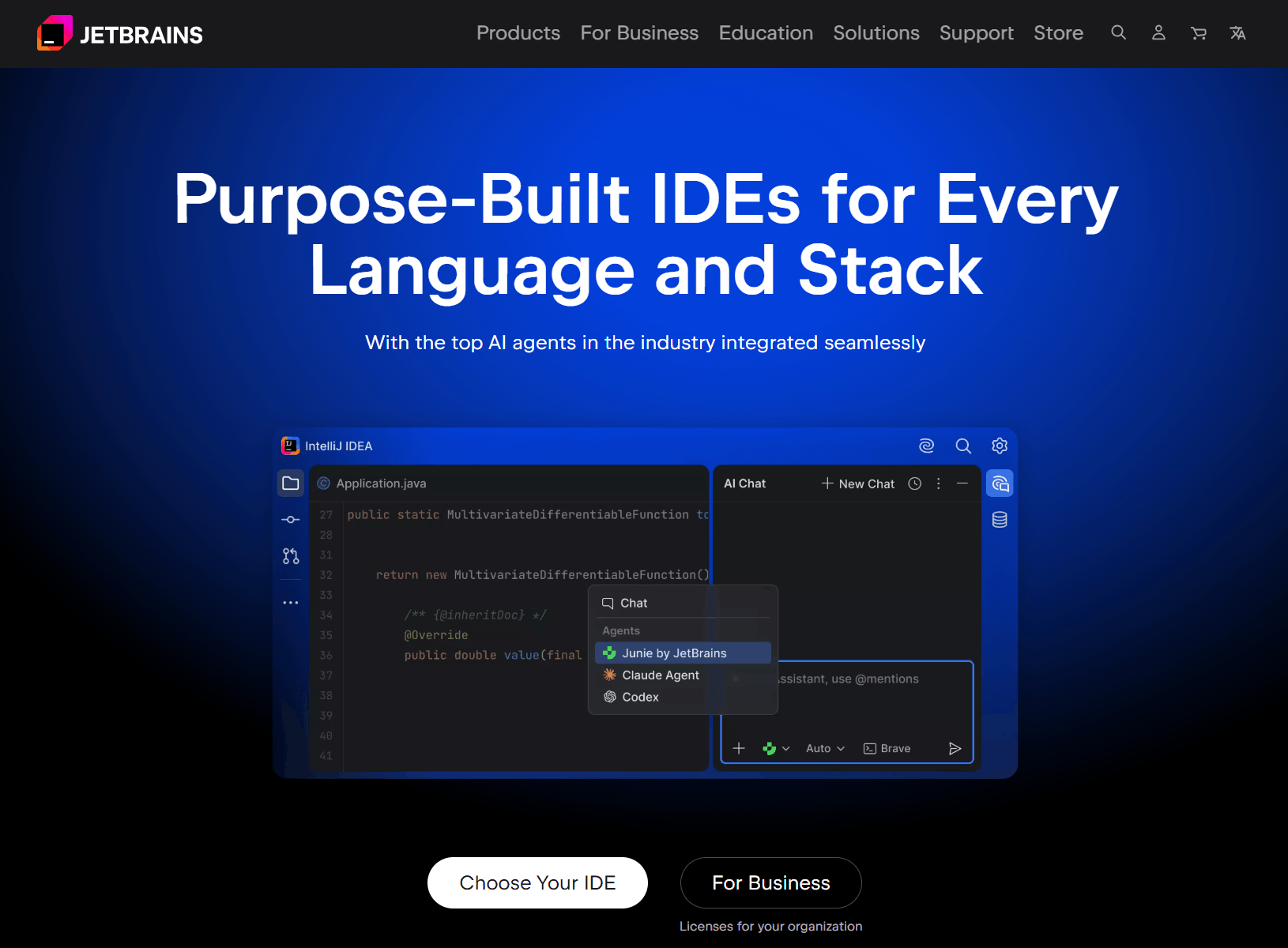
Task: Select the Project folder tool icon
Action: 291,483
